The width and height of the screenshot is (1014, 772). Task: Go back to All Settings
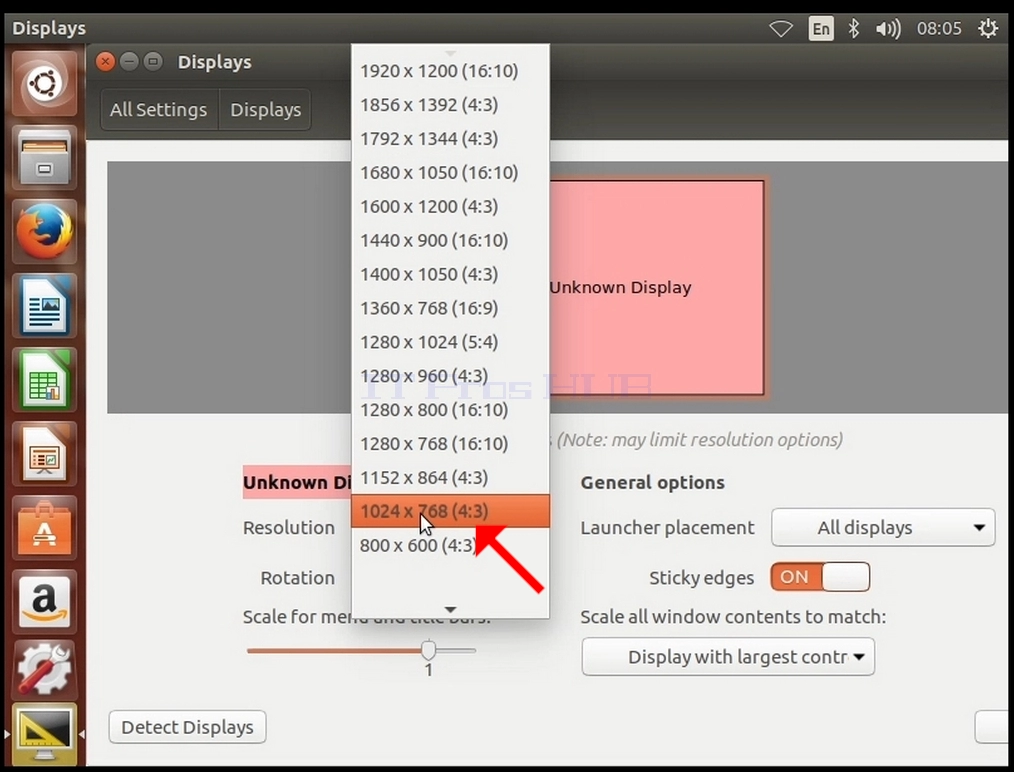pos(159,110)
